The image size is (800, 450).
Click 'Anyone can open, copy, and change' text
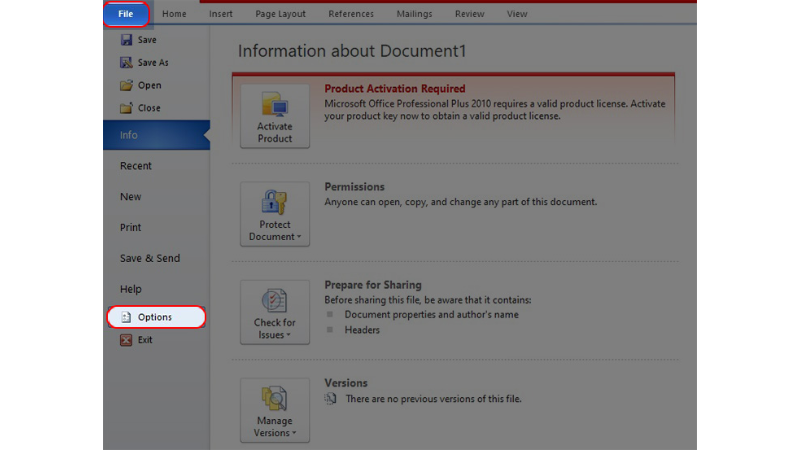[x=461, y=202]
